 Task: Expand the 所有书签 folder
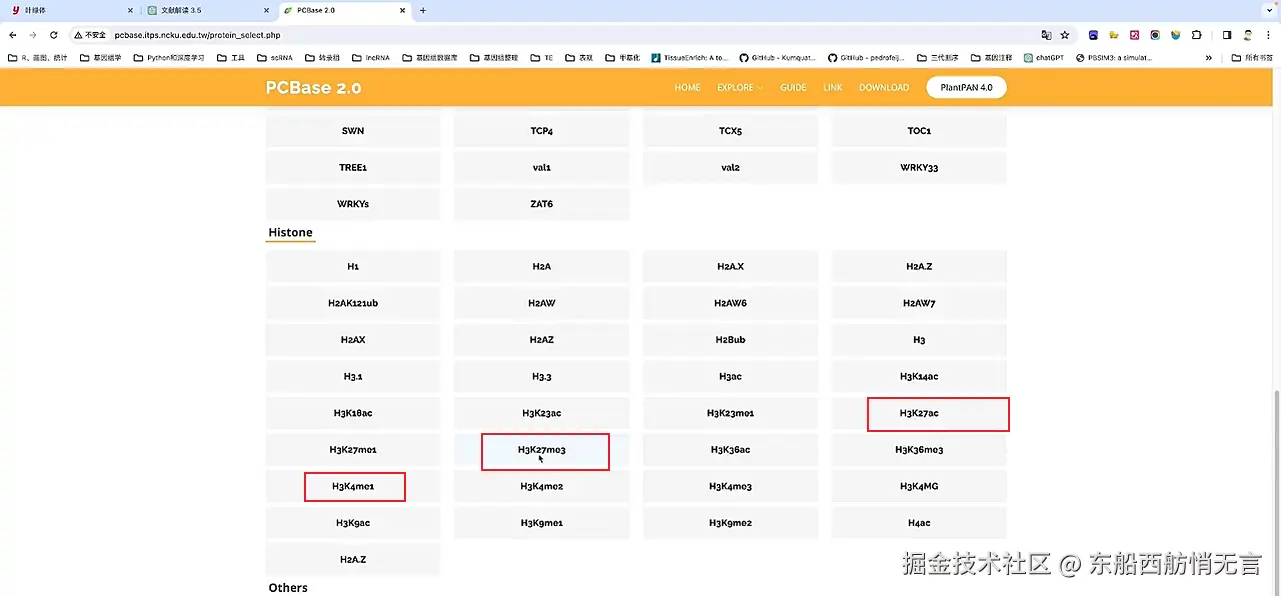[1251, 58]
